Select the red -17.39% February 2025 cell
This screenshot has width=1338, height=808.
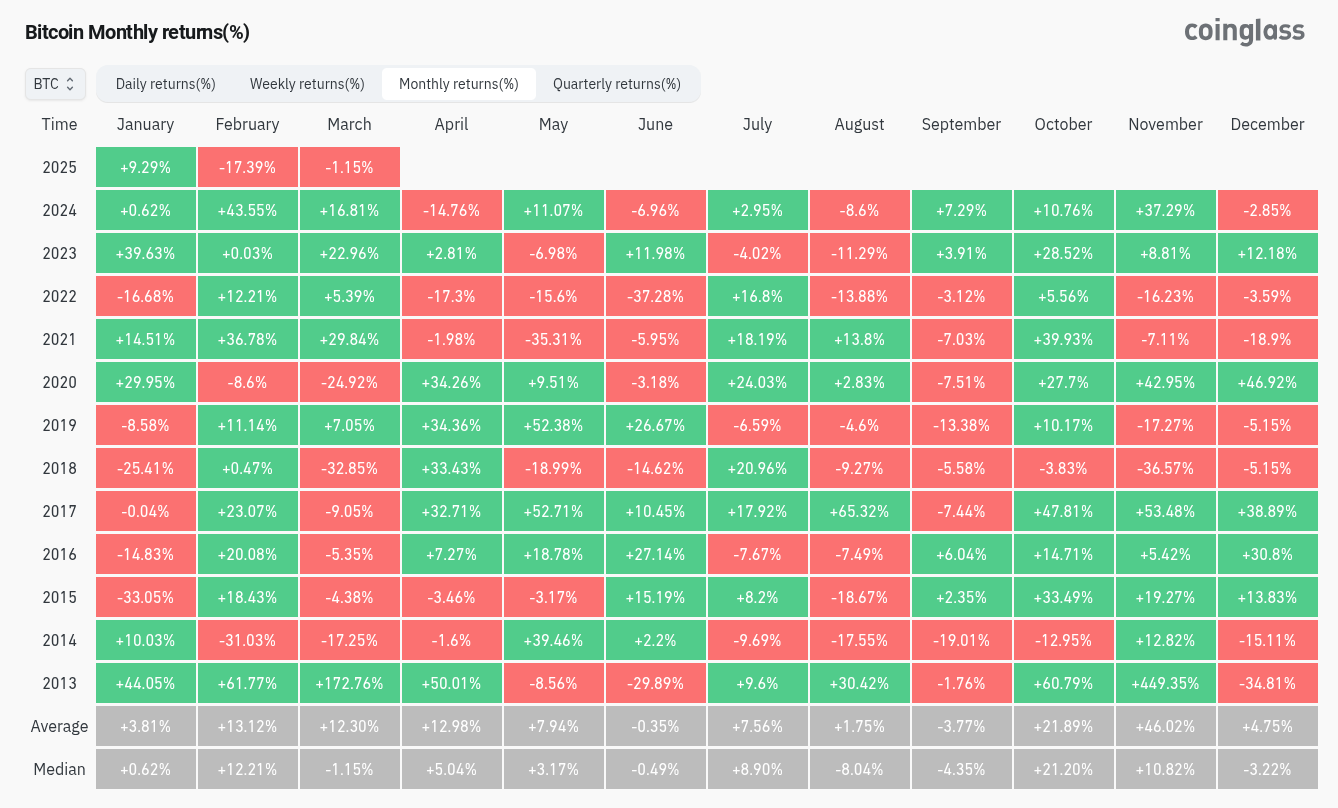247,167
